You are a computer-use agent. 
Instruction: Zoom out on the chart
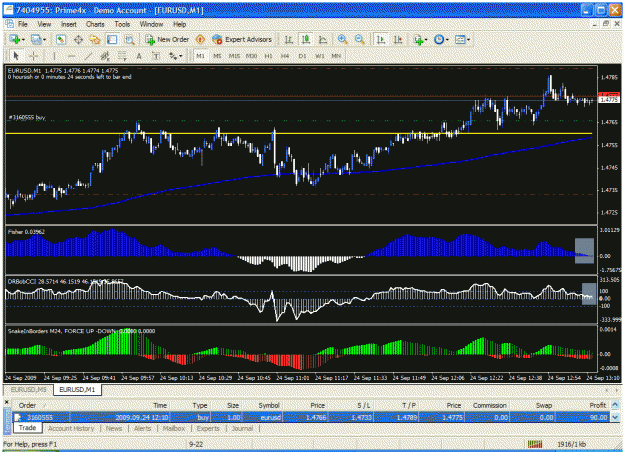(359, 39)
